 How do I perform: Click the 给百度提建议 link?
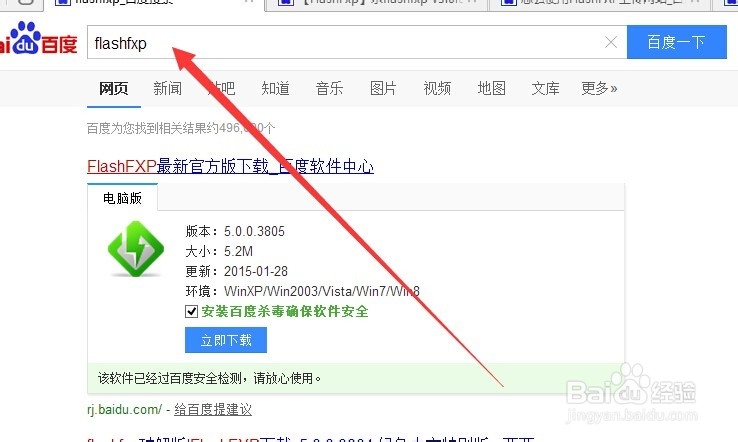[213, 410]
